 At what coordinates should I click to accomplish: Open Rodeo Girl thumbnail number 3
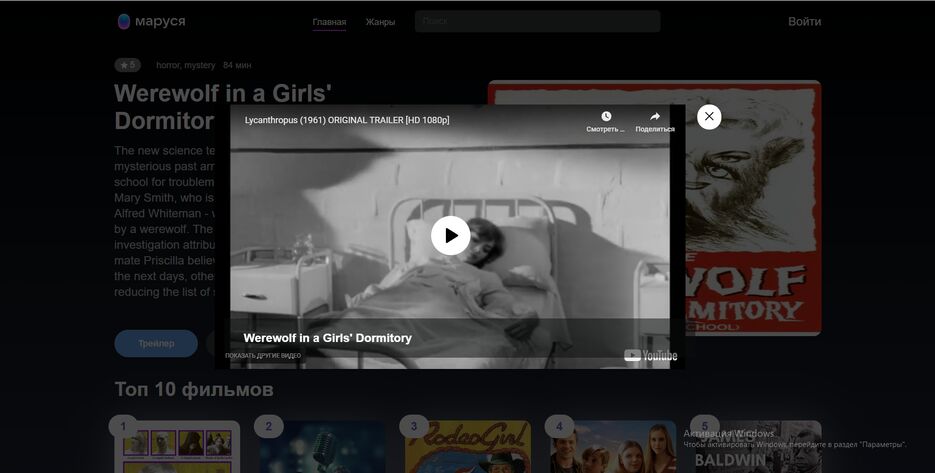point(468,447)
